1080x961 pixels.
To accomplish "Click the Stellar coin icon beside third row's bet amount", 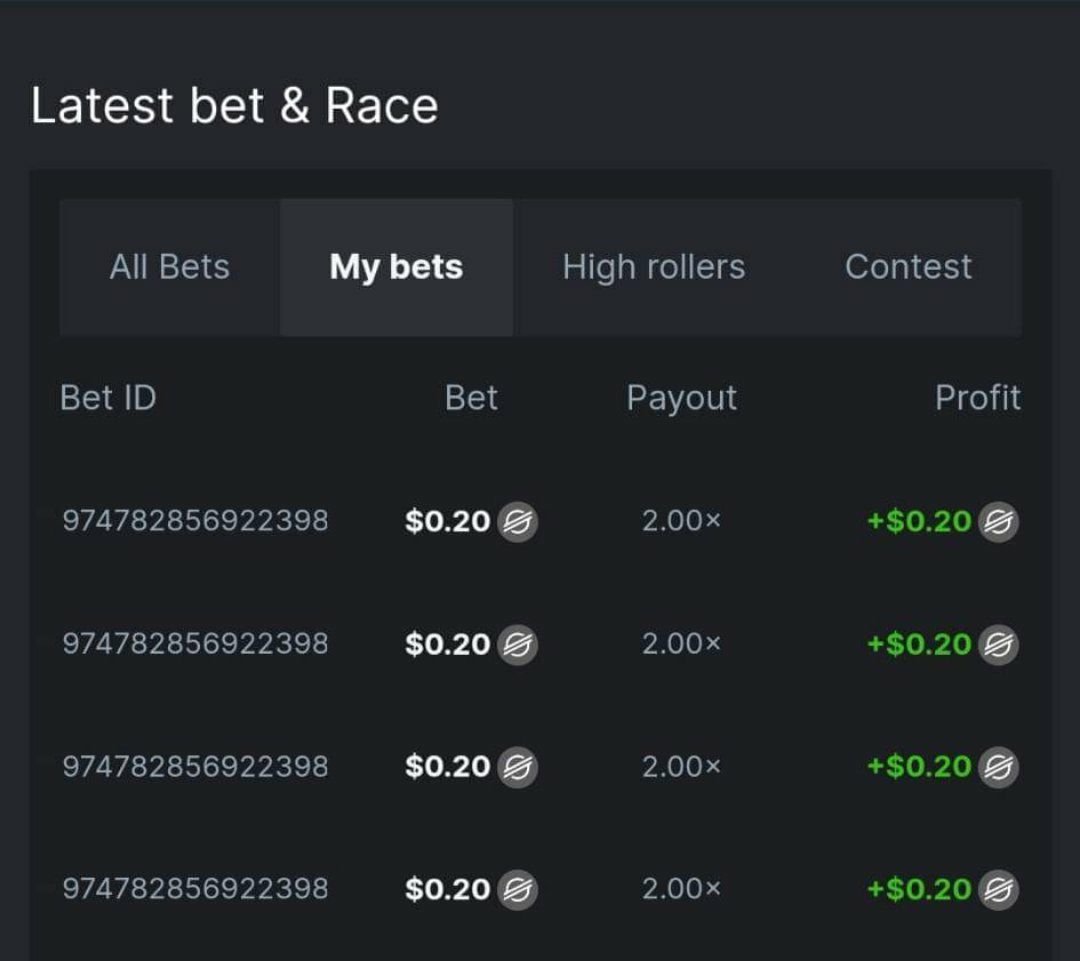I will 517,767.
